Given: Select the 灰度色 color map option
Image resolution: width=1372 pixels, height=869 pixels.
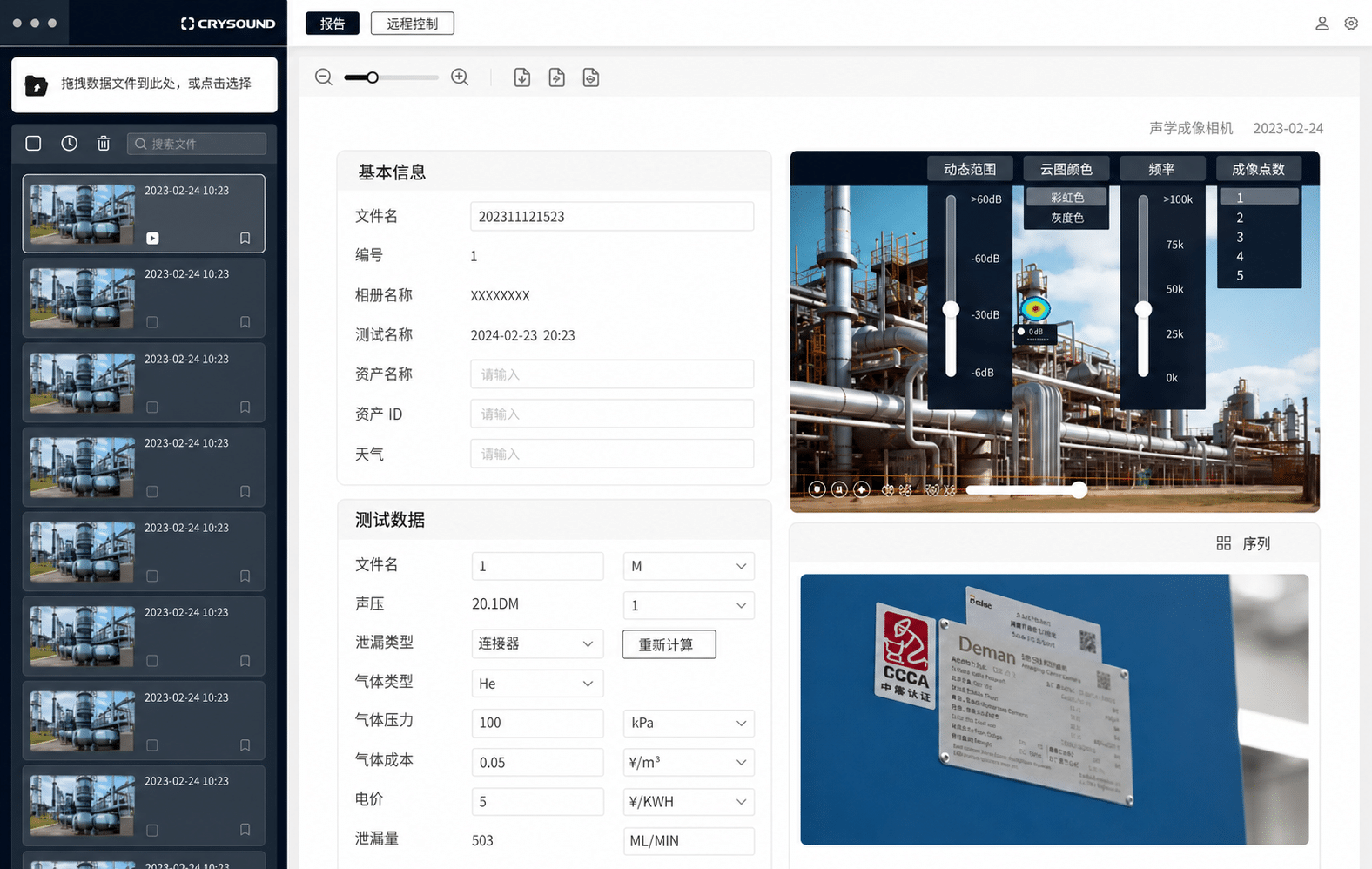Looking at the screenshot, I should (x=1067, y=218).
